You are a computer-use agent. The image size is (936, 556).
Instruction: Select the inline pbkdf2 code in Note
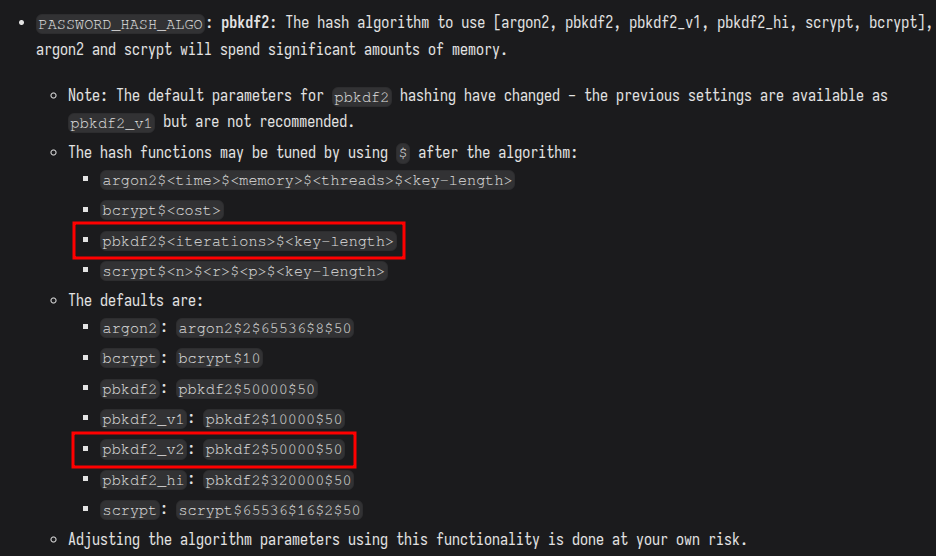pos(361,97)
